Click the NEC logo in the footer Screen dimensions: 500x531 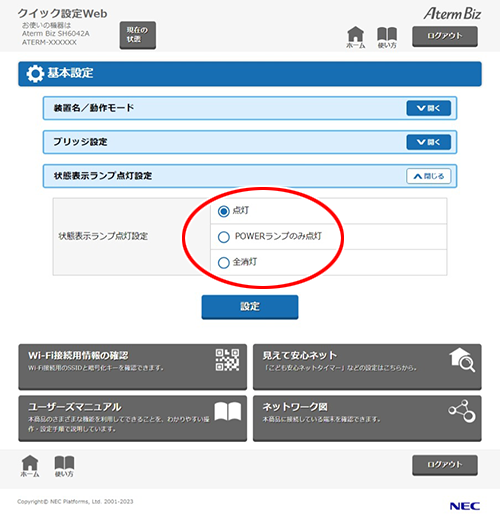coord(465,506)
